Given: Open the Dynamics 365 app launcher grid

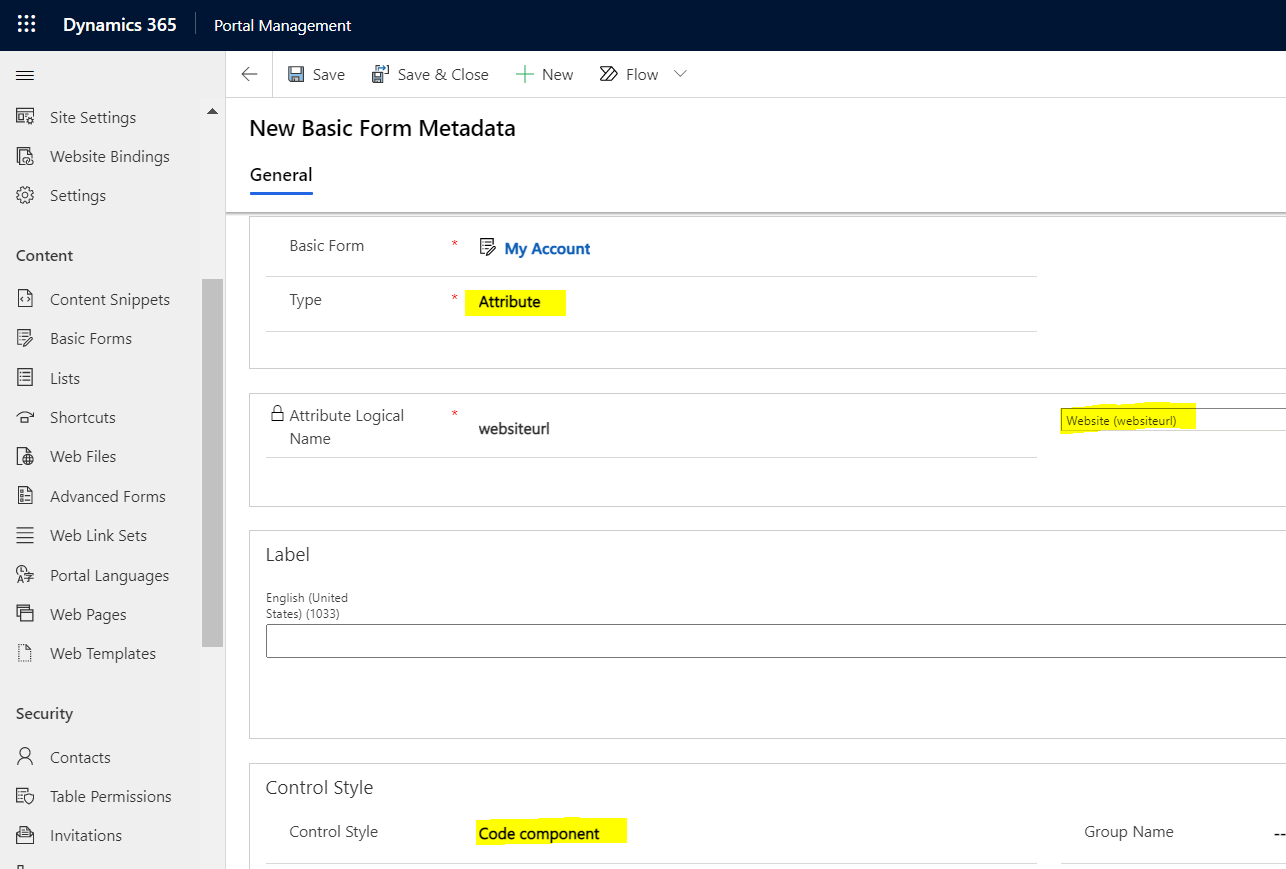Looking at the screenshot, I should 25,24.
